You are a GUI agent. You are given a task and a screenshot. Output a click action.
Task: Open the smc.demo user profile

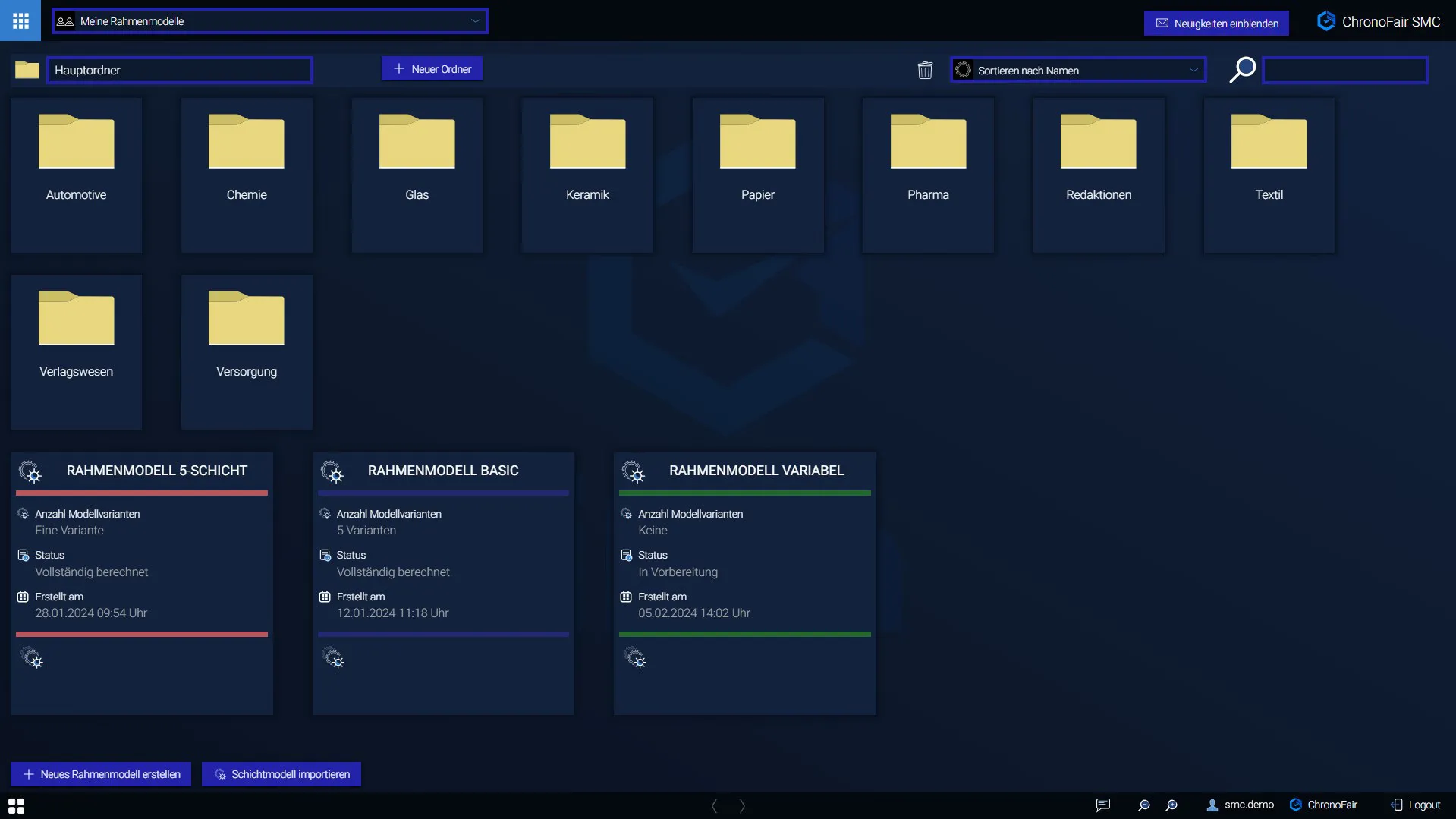point(1240,805)
